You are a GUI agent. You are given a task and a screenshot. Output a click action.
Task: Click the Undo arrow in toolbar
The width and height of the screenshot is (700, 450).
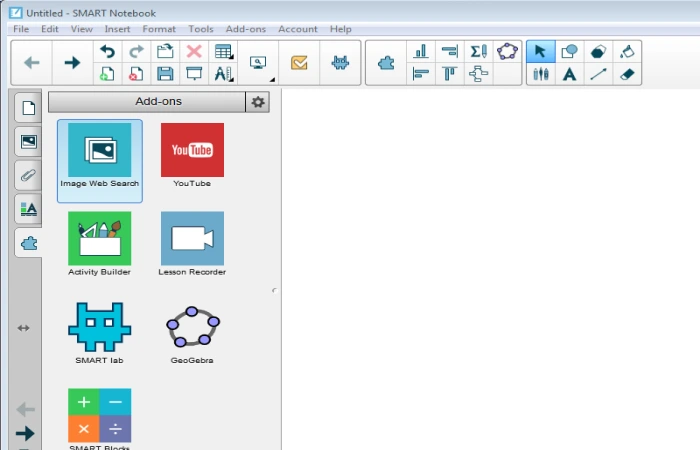[x=108, y=51]
